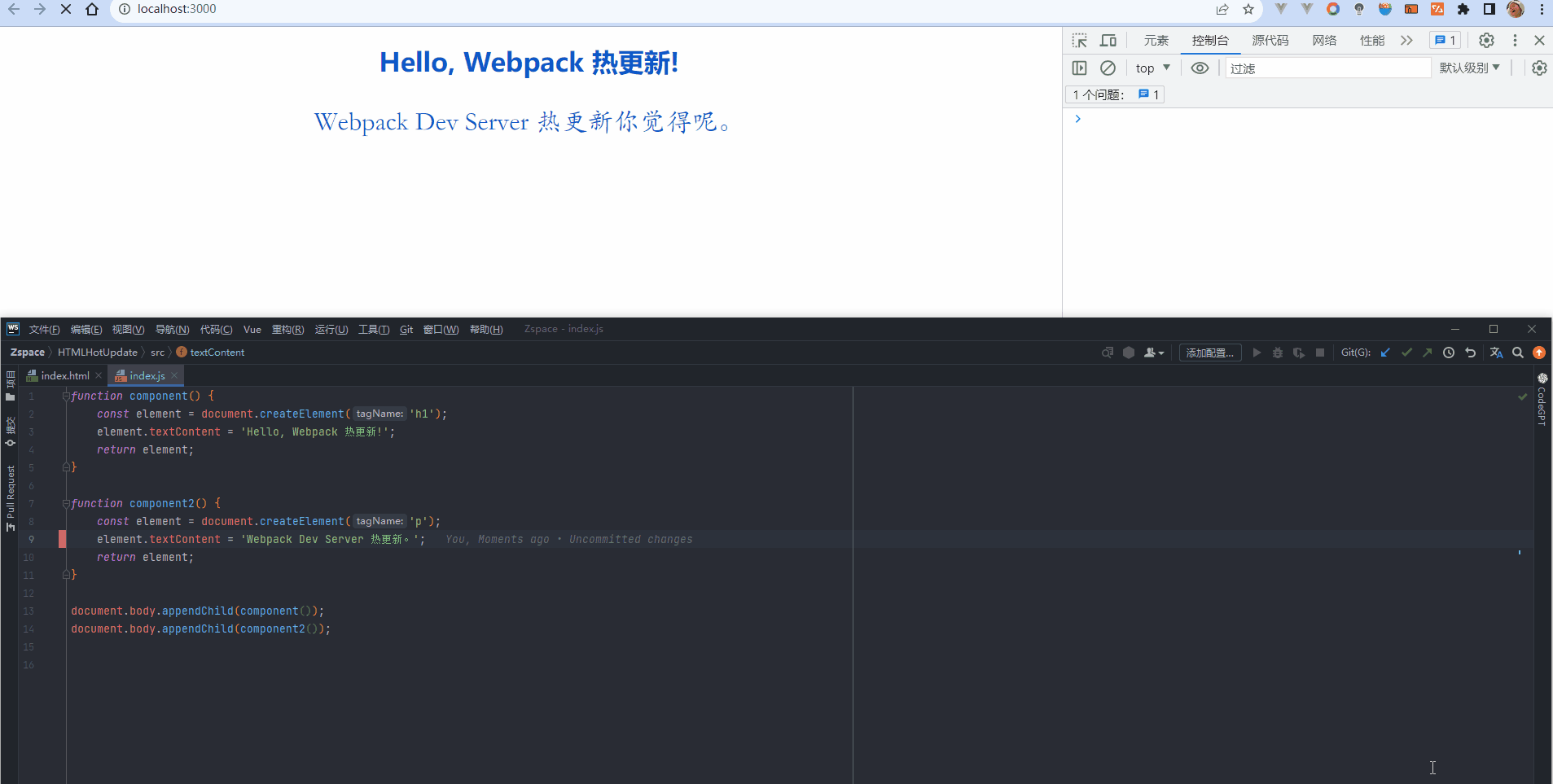Push commits with Git green arrow
Viewport: 1553px width, 784px height.
tap(1428, 353)
